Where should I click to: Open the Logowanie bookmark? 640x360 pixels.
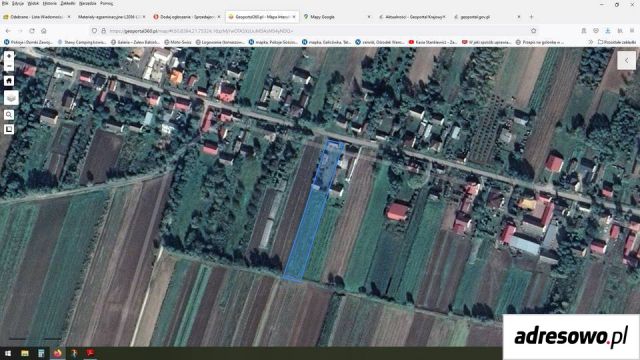click(x=220, y=42)
